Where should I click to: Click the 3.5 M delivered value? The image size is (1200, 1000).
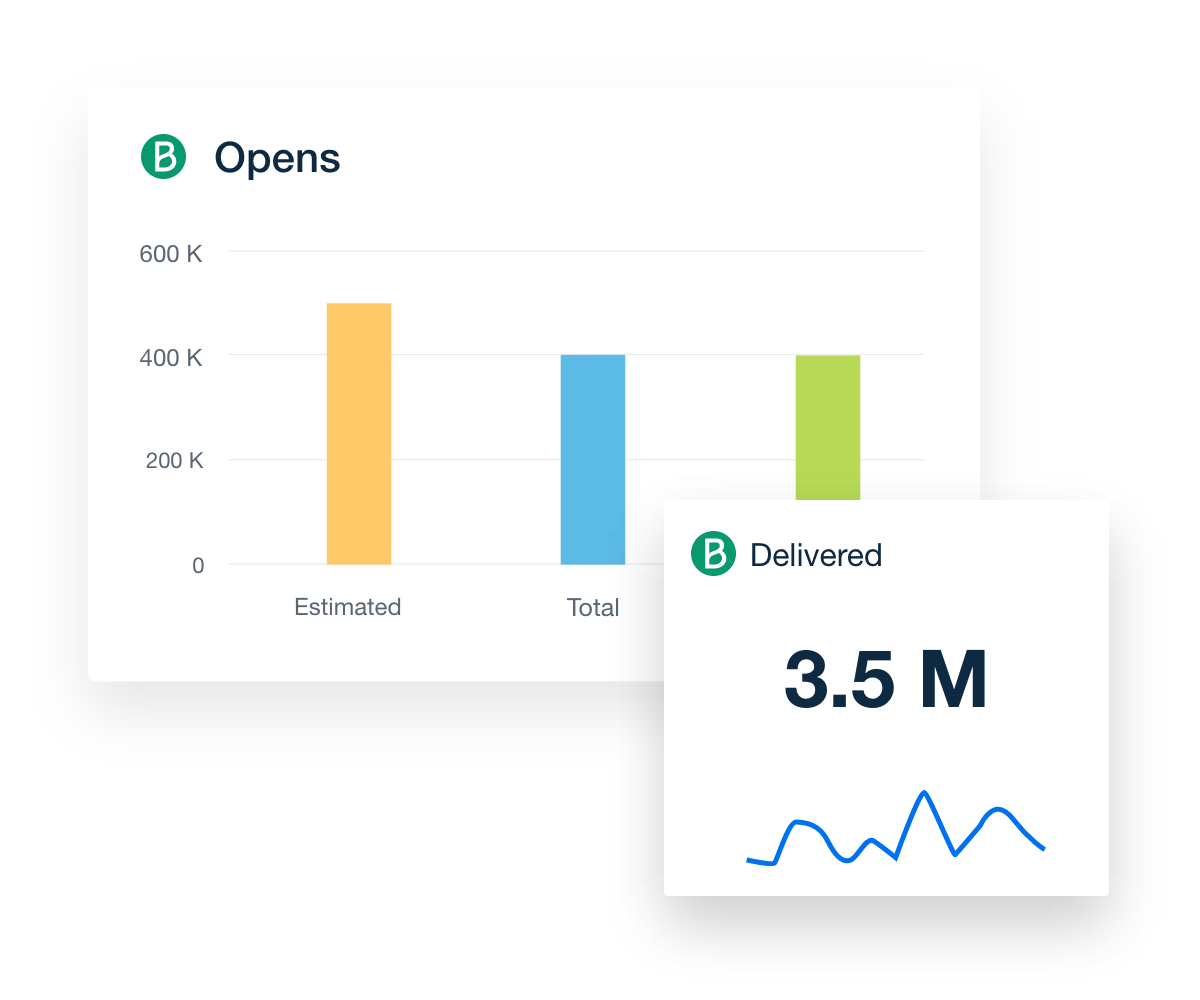[885, 680]
